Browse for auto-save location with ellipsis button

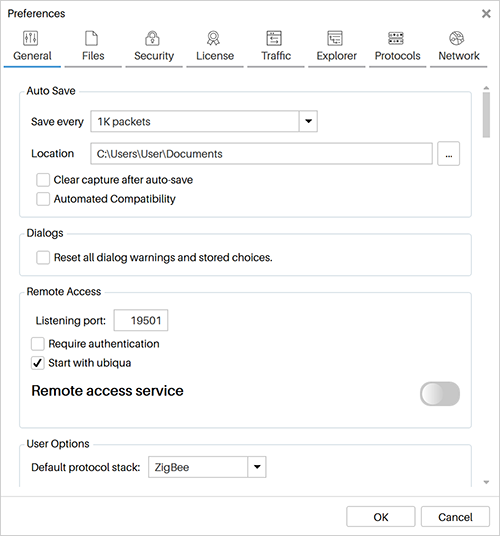tap(448, 154)
